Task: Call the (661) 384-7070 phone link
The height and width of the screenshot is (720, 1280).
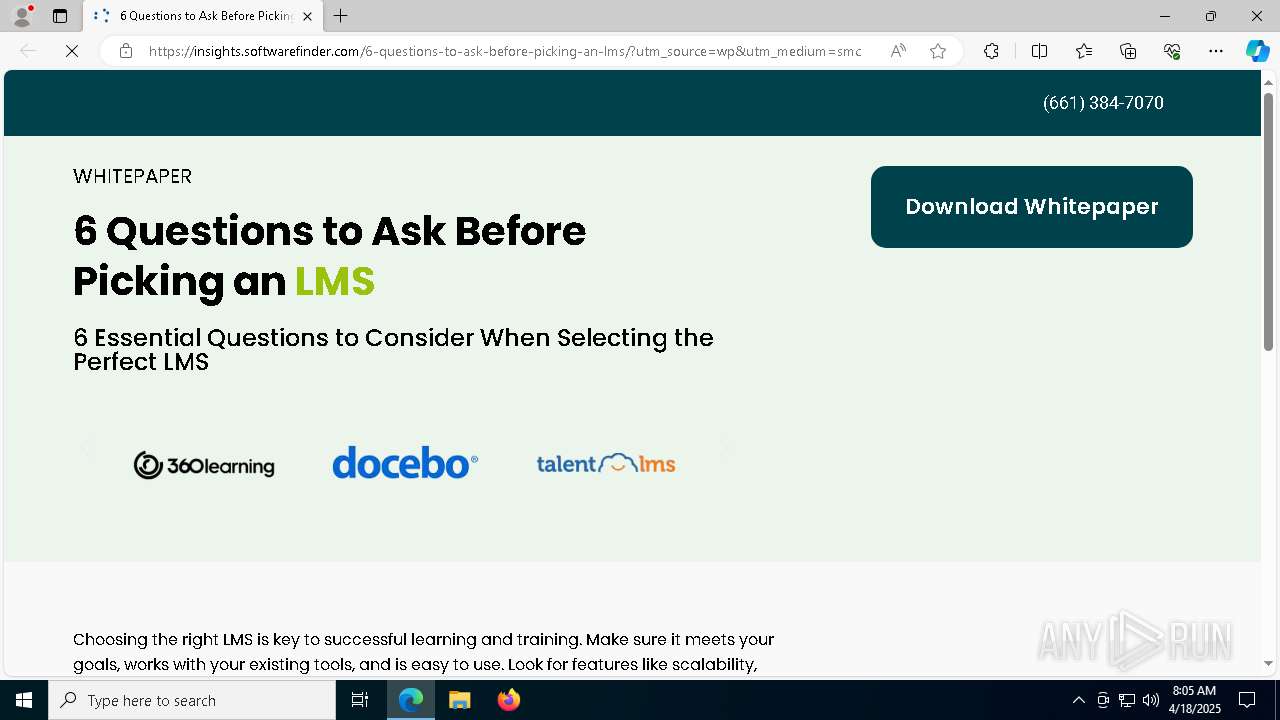Action: (1103, 103)
